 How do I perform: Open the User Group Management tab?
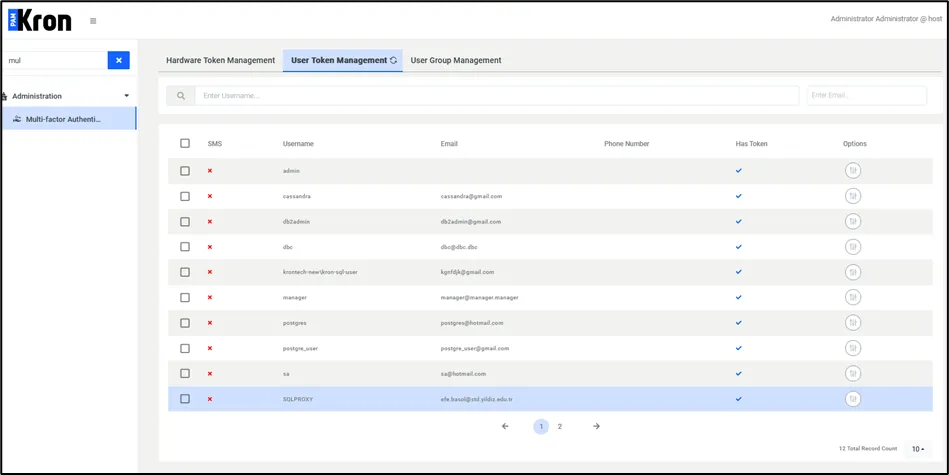(x=456, y=61)
